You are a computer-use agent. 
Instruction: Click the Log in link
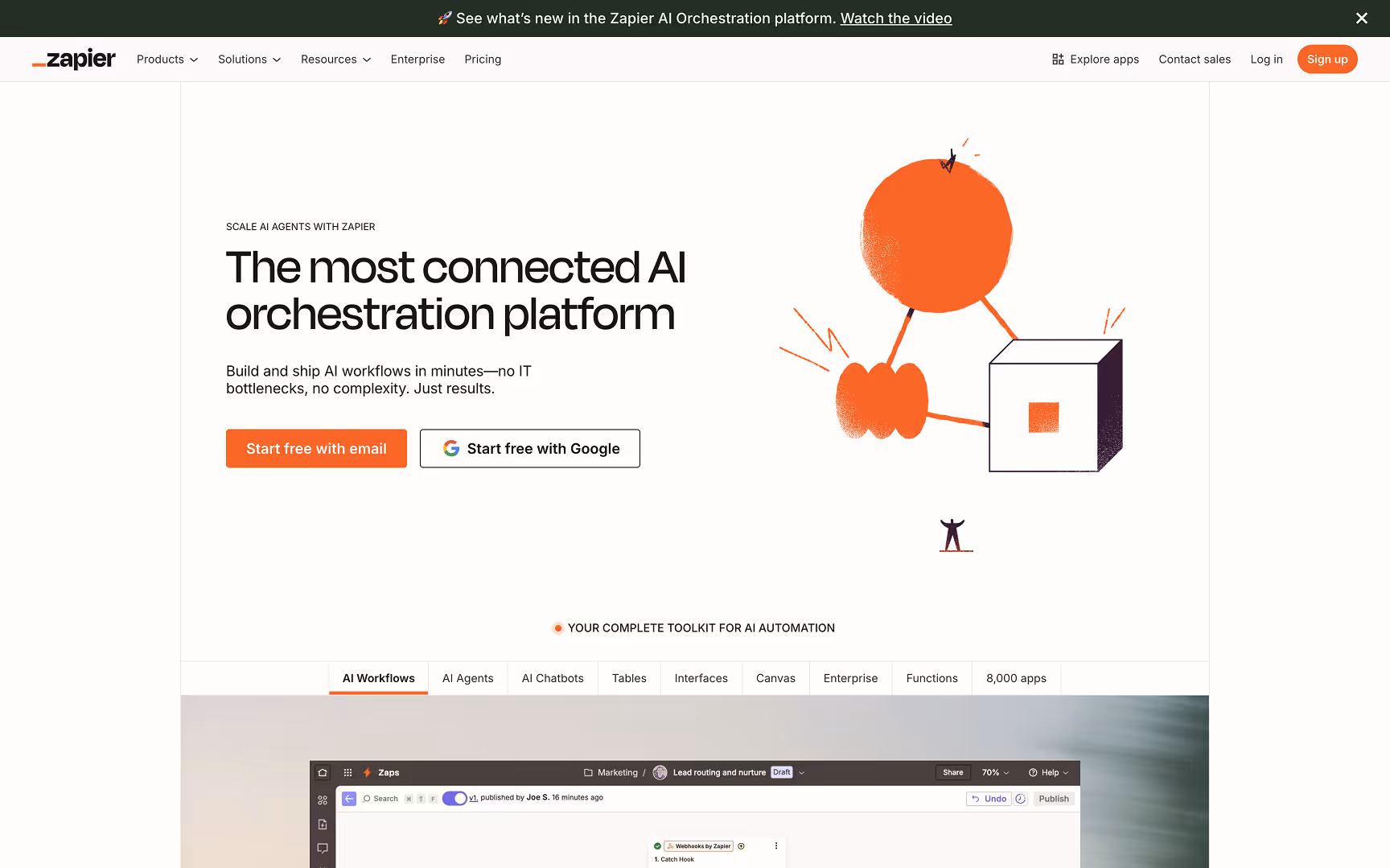click(x=1266, y=60)
